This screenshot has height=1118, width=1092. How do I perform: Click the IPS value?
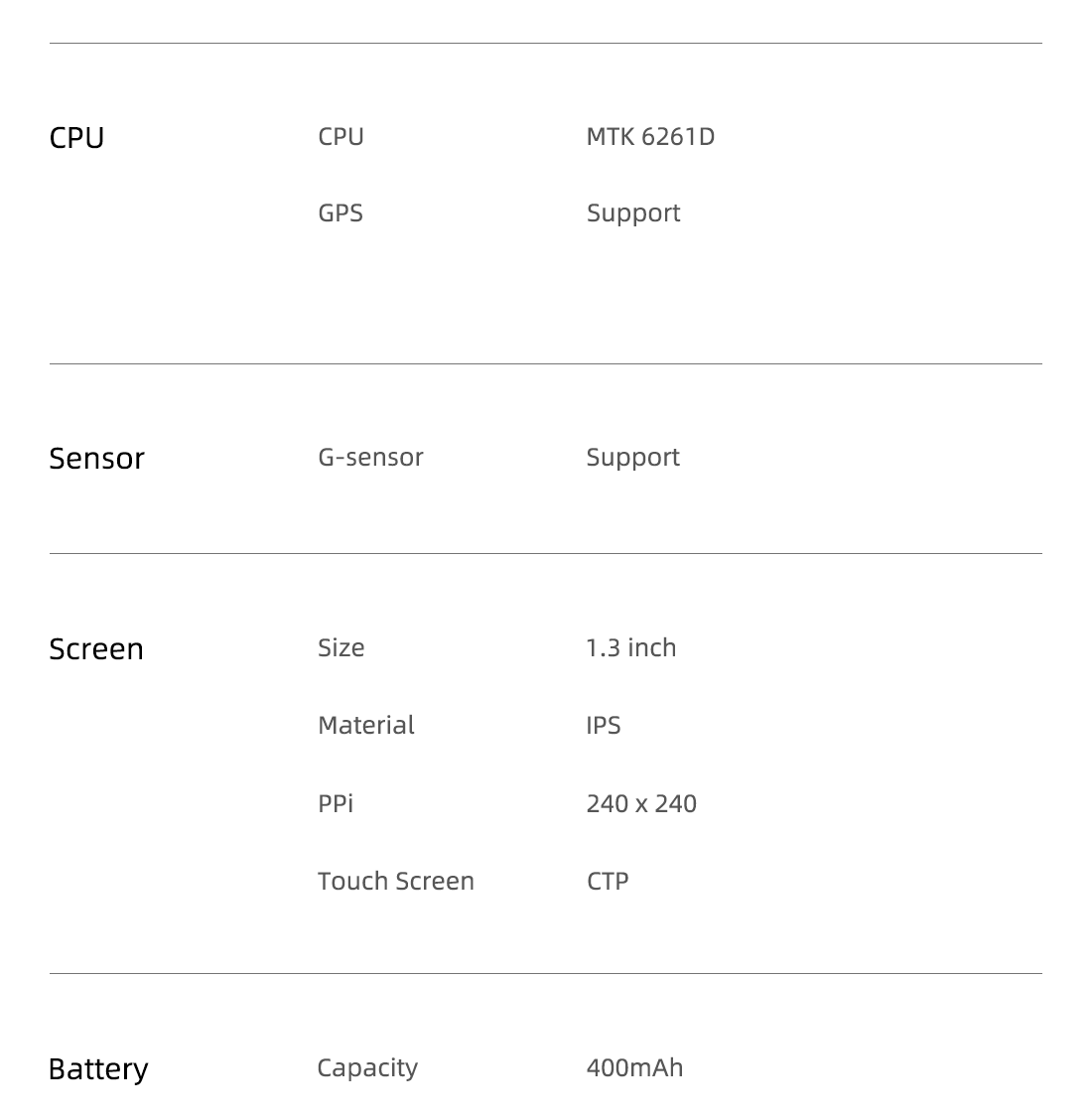tap(603, 725)
